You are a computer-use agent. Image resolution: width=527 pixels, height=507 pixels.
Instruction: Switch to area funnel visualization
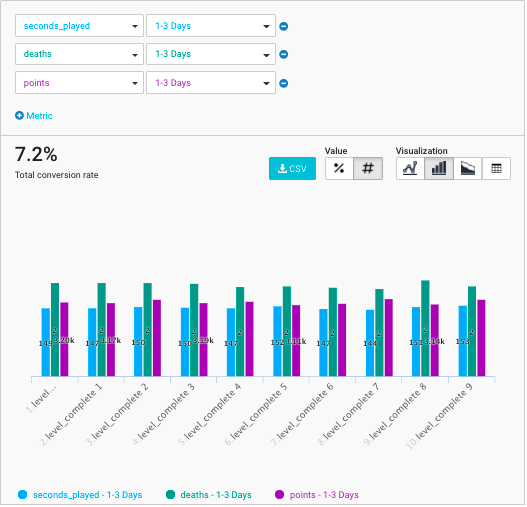(x=469, y=169)
